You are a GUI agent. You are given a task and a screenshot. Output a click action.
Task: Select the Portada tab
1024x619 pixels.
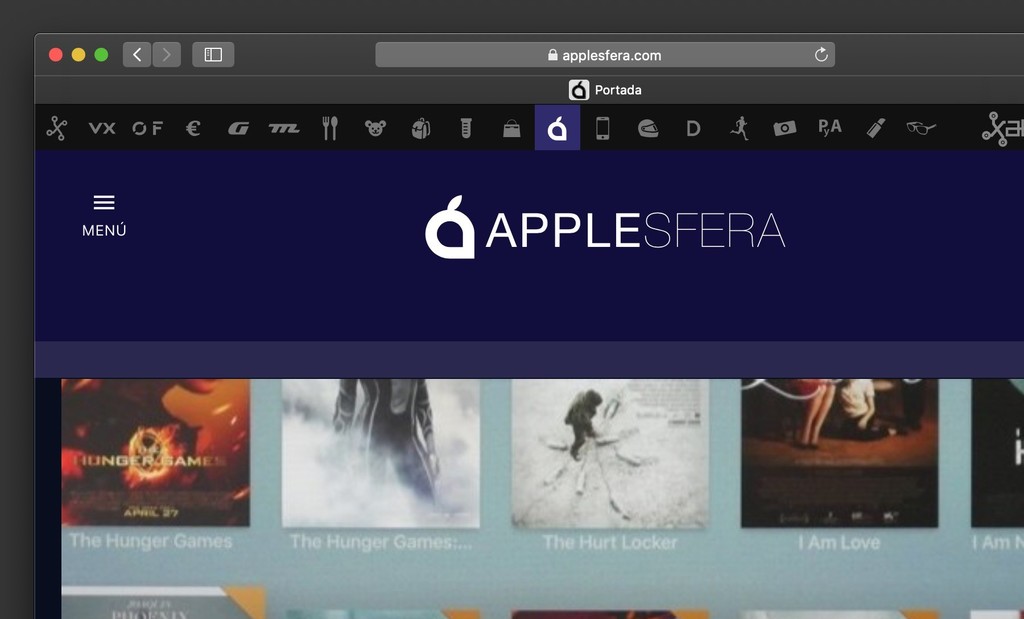click(x=605, y=90)
